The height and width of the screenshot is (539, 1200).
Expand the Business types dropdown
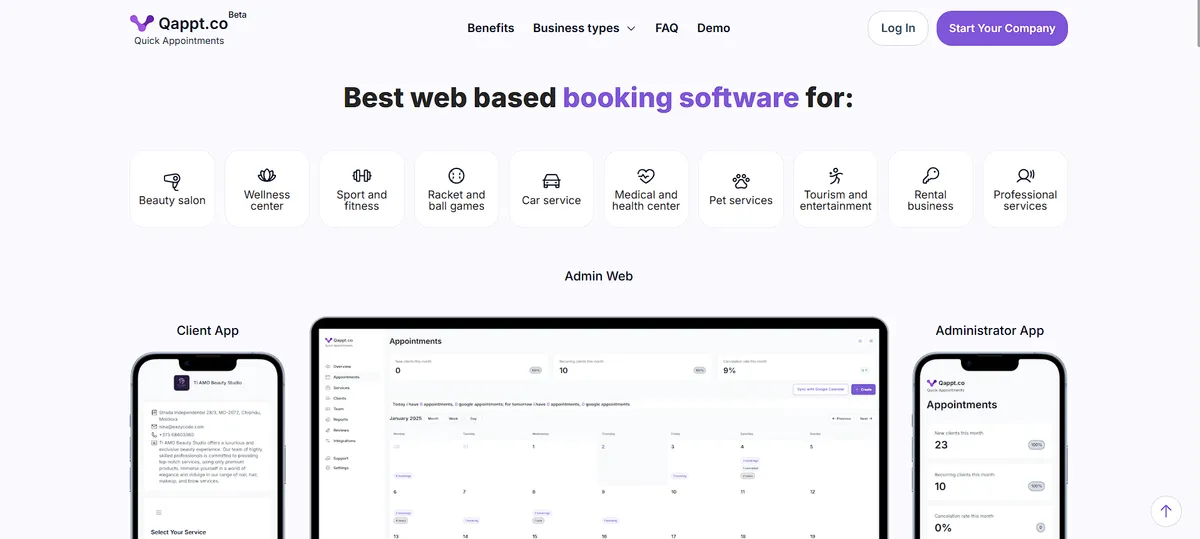click(x=584, y=28)
